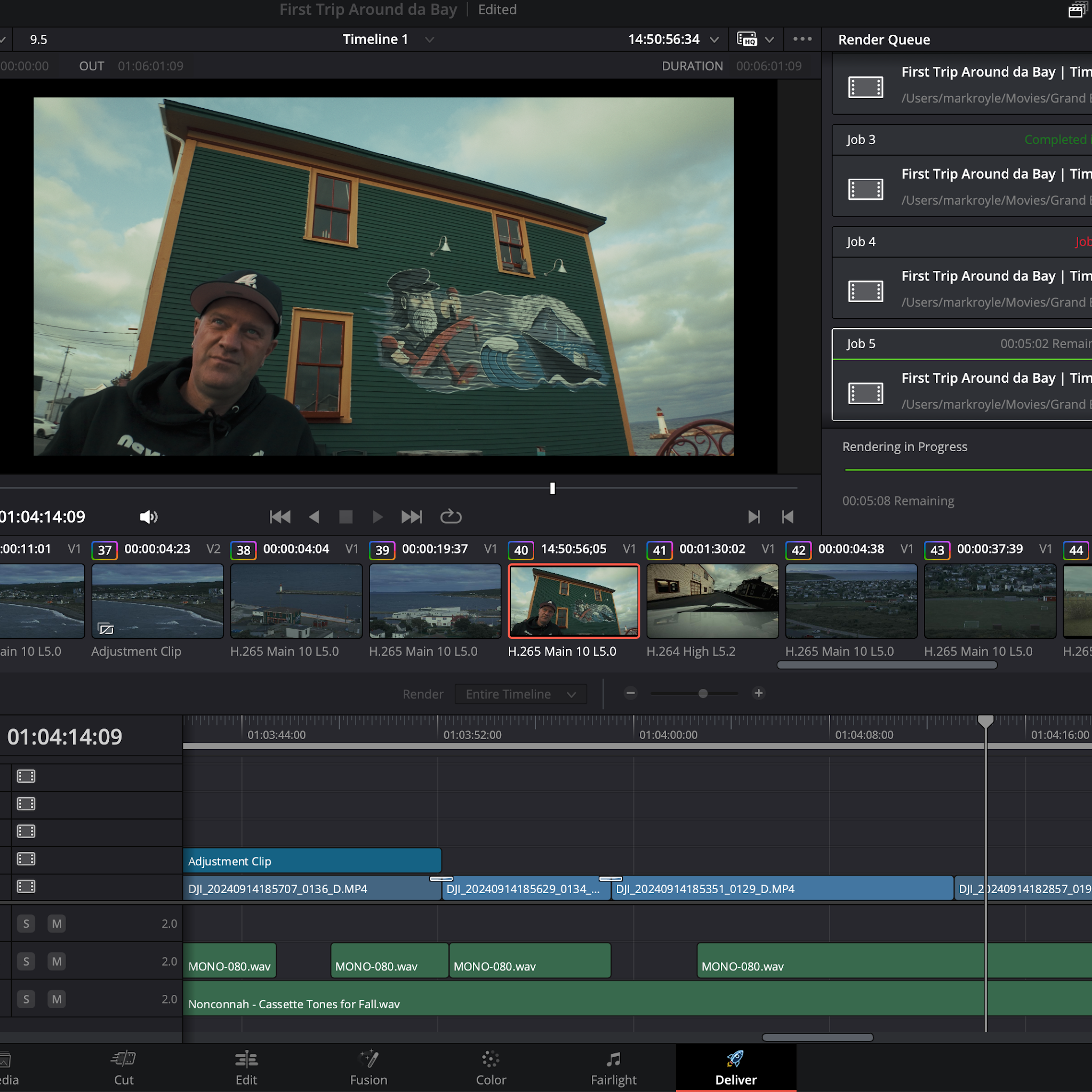The image size is (1092, 1092).
Task: Open the viewer three-dots options menu
Action: tap(802, 39)
